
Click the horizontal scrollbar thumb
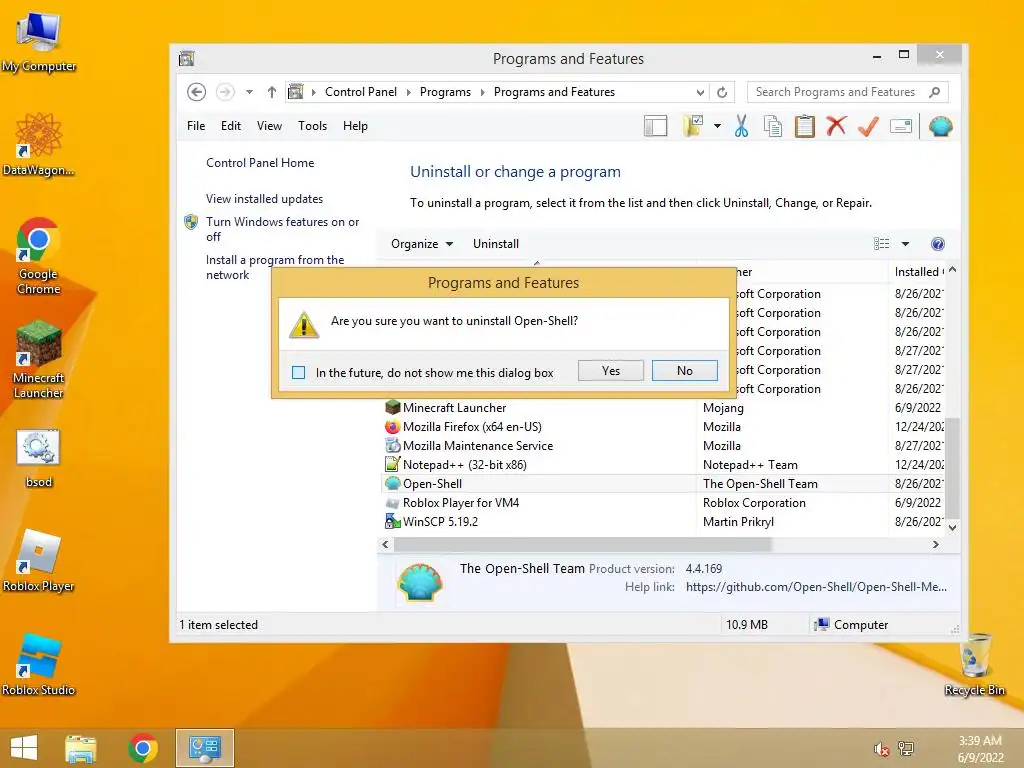[x=583, y=544]
